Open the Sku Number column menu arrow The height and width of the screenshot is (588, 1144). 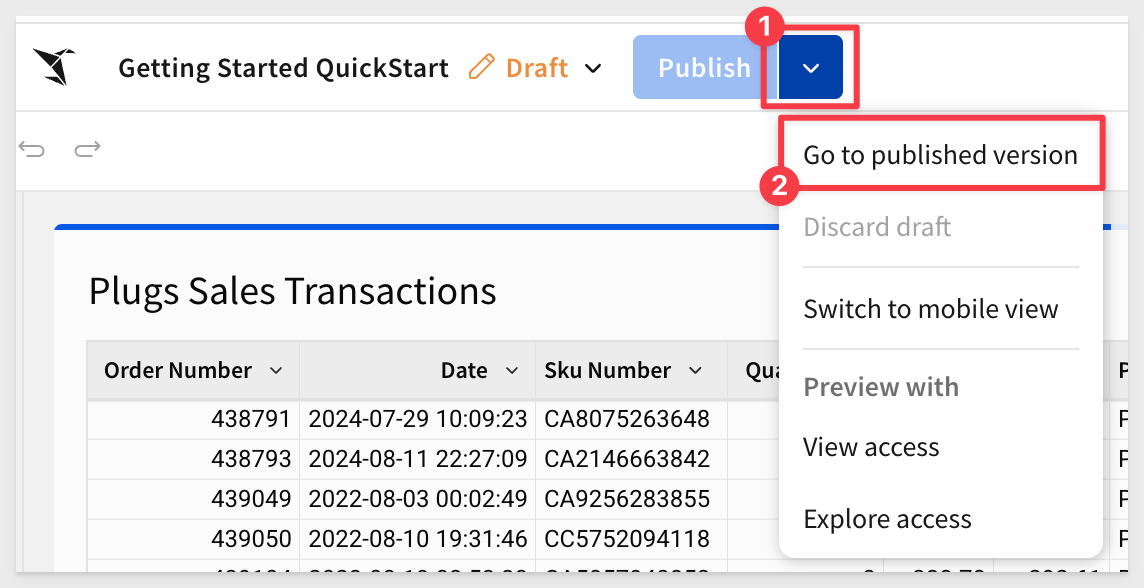tap(695, 371)
